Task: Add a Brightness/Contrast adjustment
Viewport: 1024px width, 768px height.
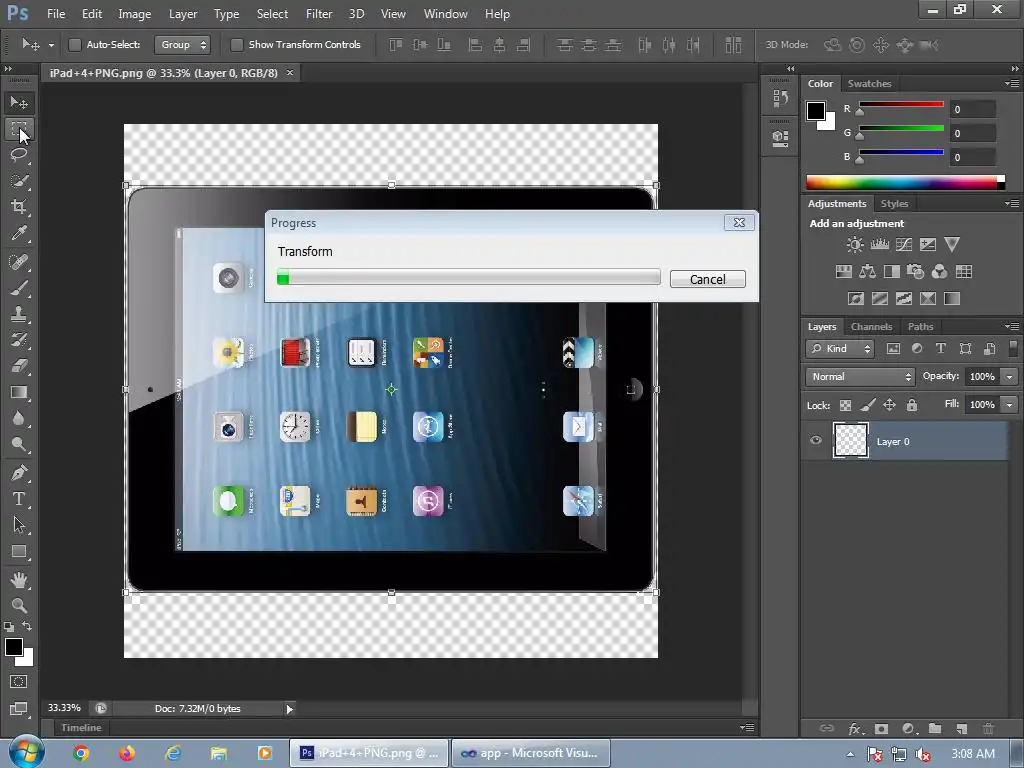Action: pyautogui.click(x=855, y=245)
